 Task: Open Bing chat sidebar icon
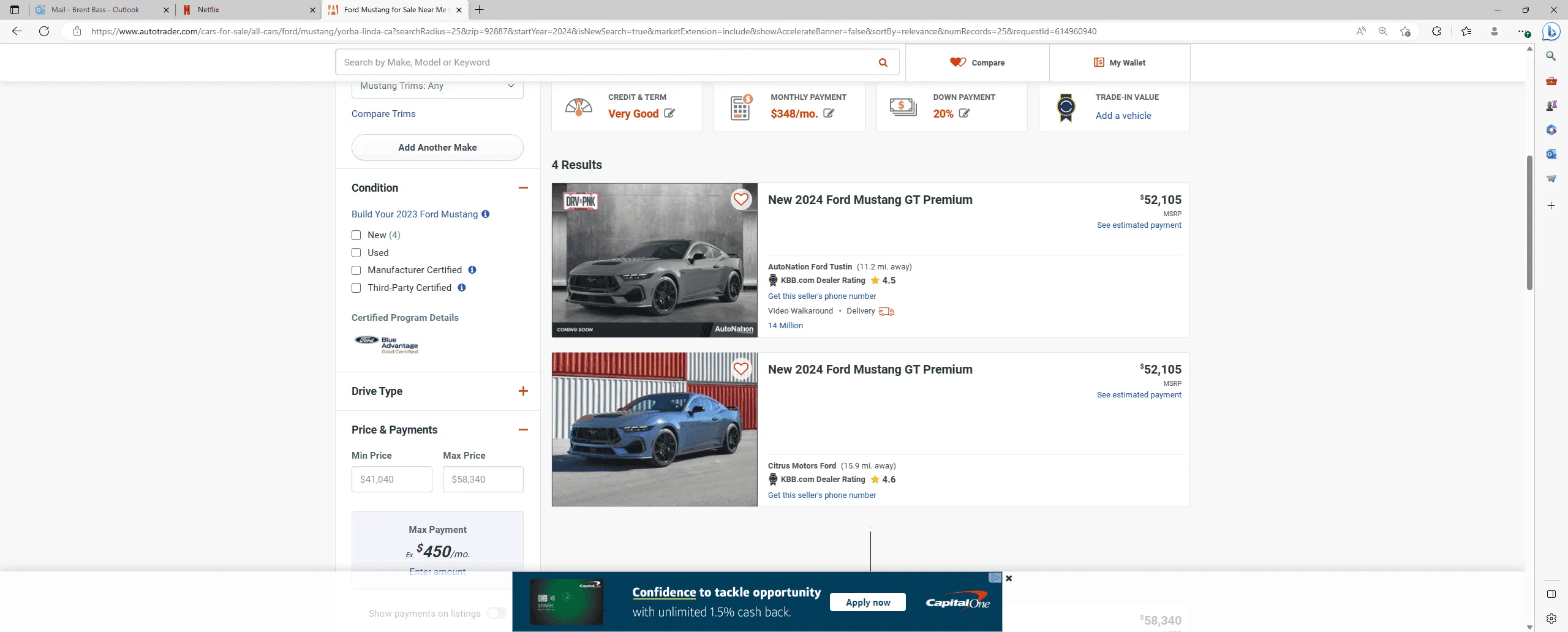1551,31
